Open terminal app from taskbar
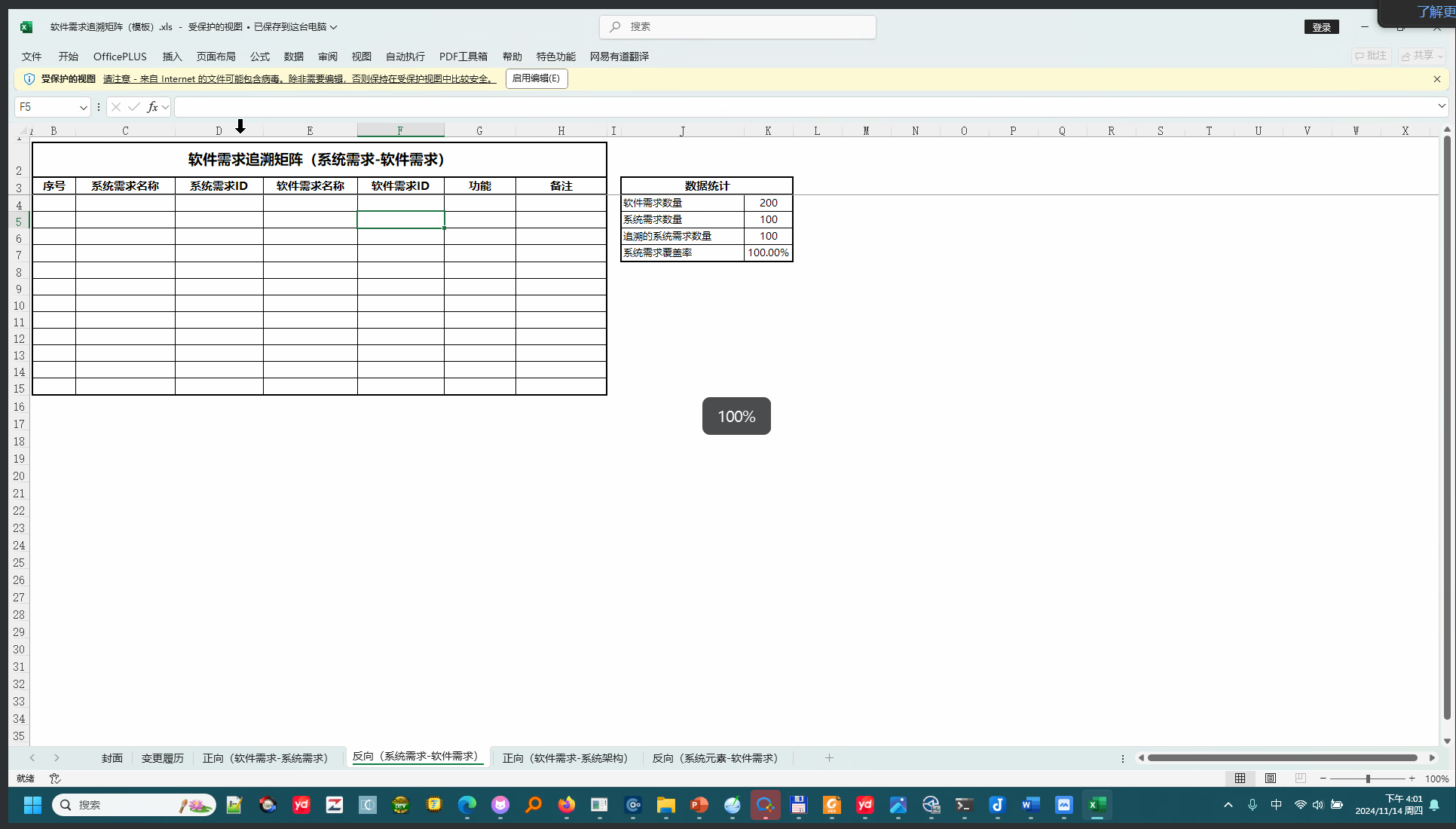 point(964,805)
